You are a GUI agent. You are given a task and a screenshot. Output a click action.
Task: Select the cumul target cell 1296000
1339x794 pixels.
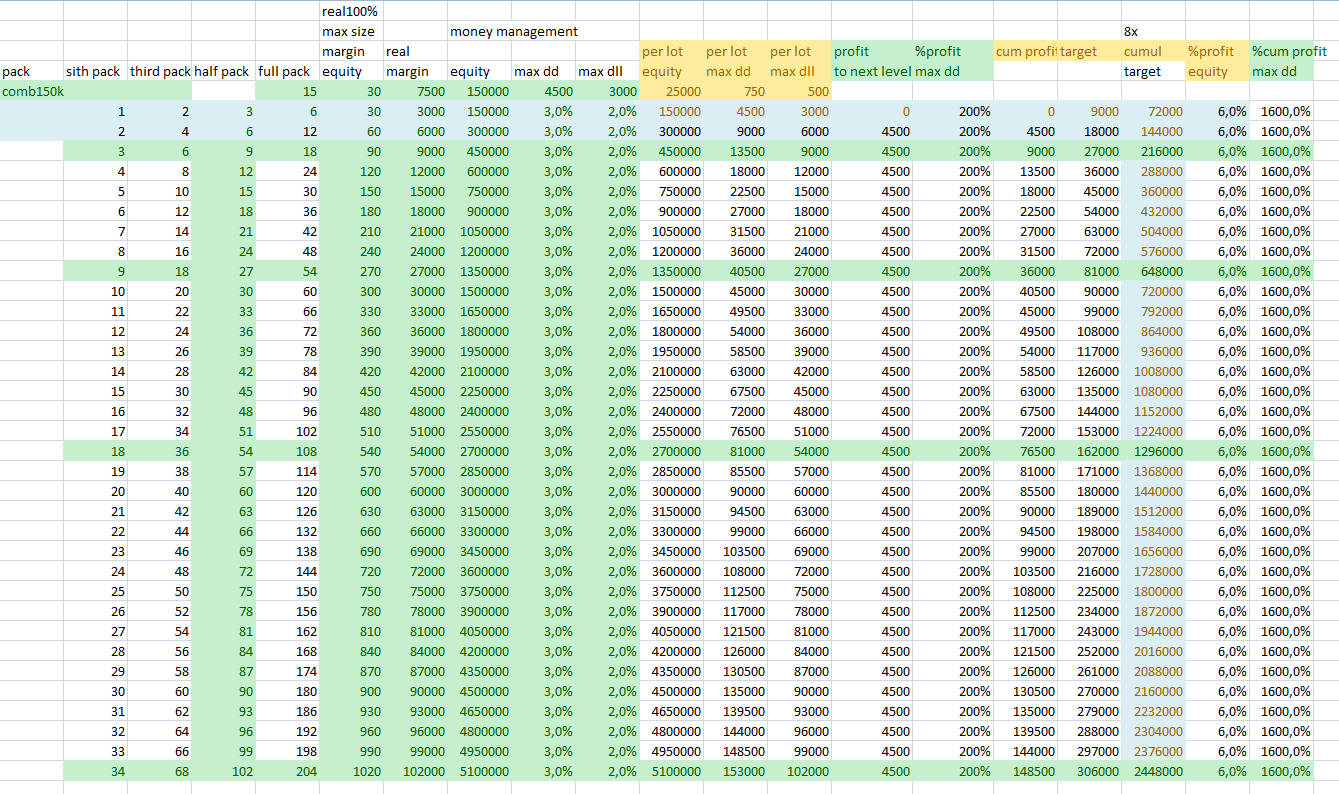pyautogui.click(x=1153, y=451)
